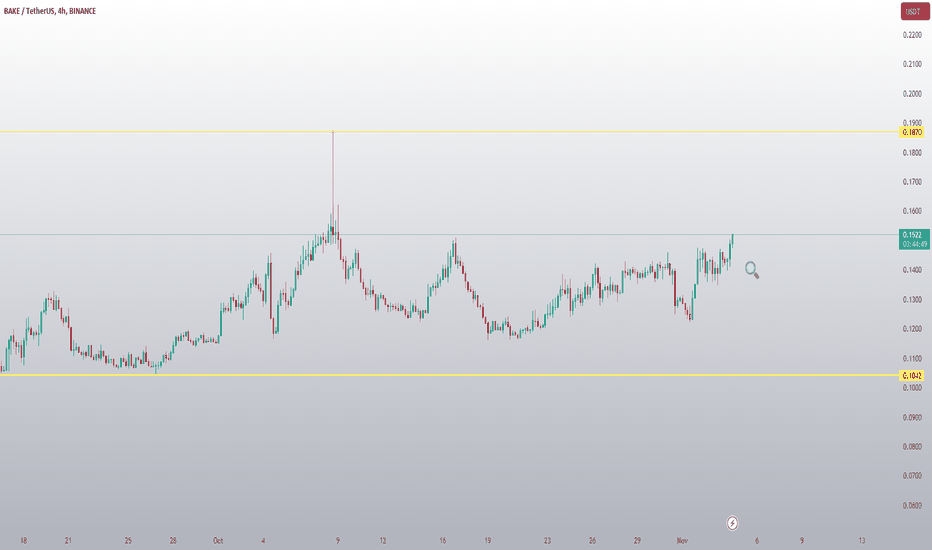This screenshot has height=550, width=932.
Task: Click the 26 date label on time axis
Action: tap(592, 540)
